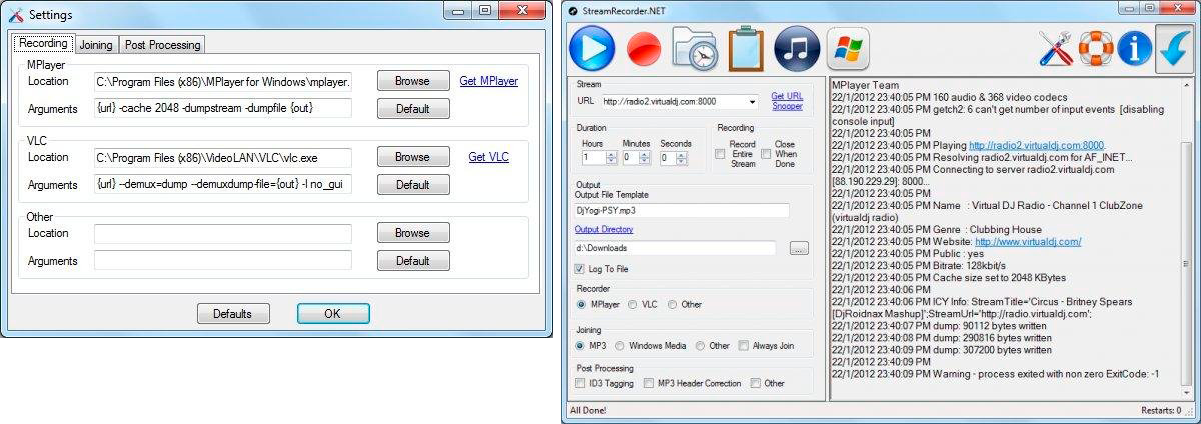This screenshot has height=424, width=1201.
Task: Click Browse for MPlayer location
Action: [413, 81]
